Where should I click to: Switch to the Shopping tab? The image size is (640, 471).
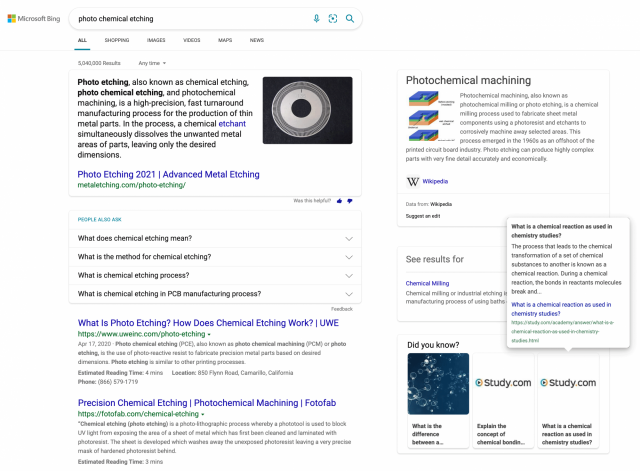pyautogui.click(x=117, y=40)
